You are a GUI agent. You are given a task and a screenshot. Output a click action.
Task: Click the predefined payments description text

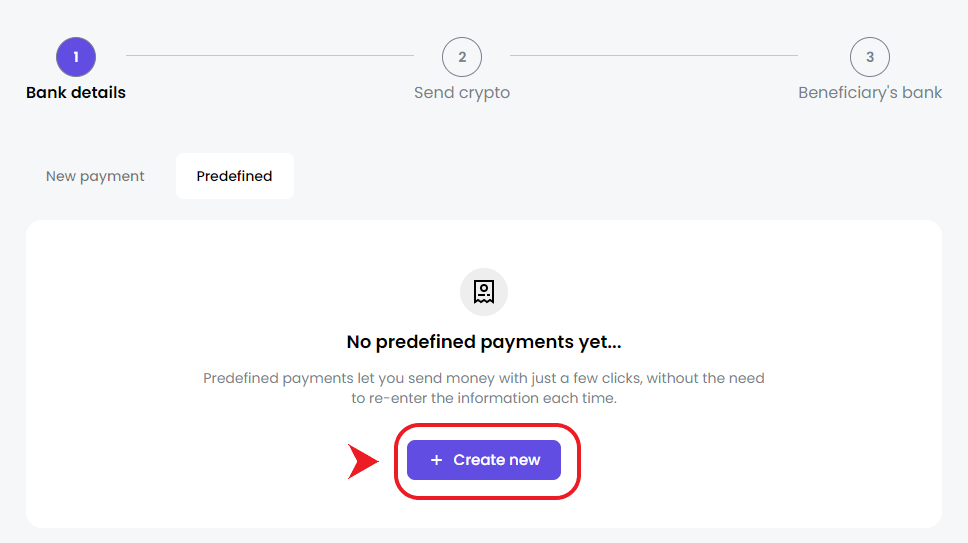tap(484, 388)
